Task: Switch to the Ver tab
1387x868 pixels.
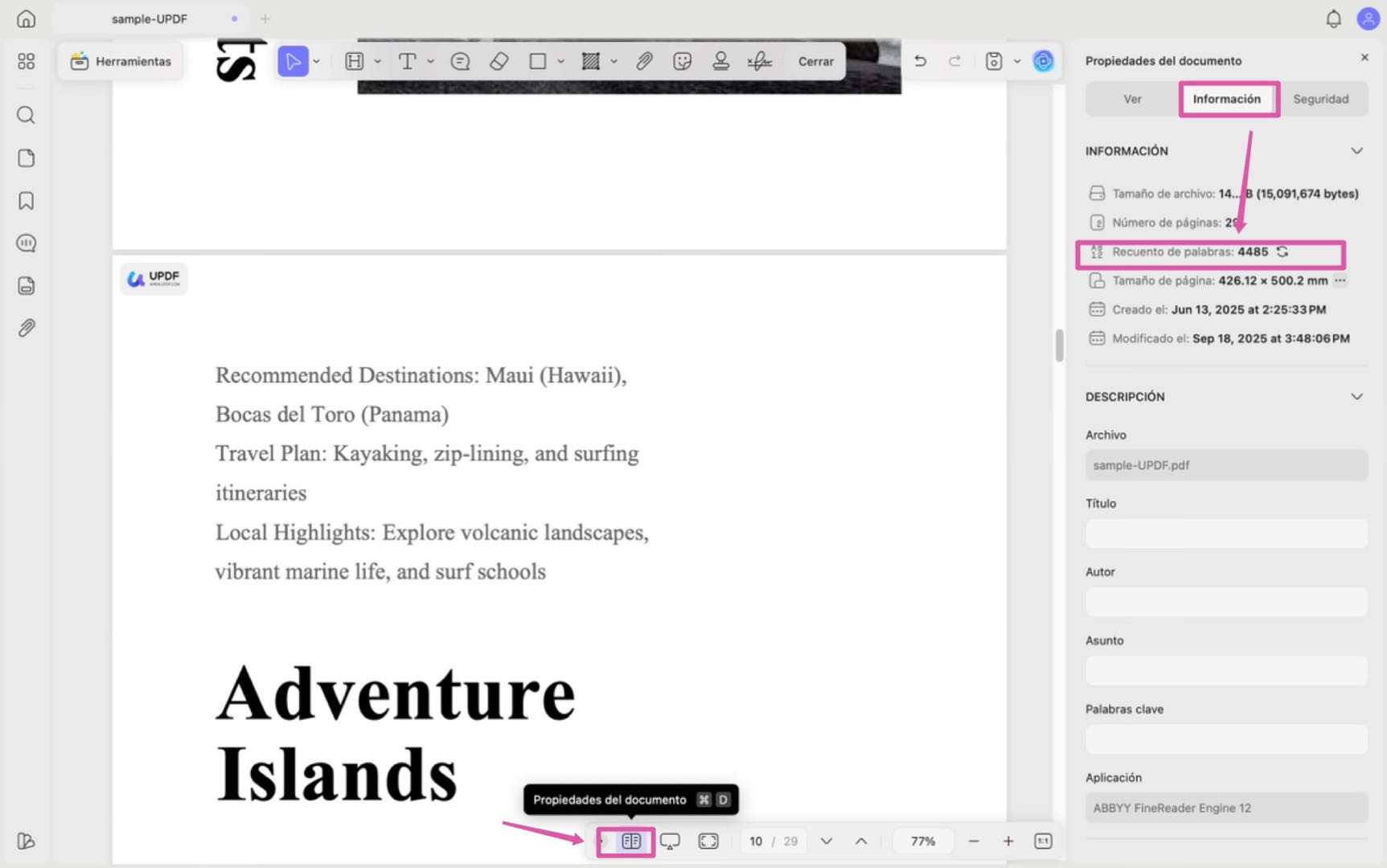Action: [x=1132, y=98]
